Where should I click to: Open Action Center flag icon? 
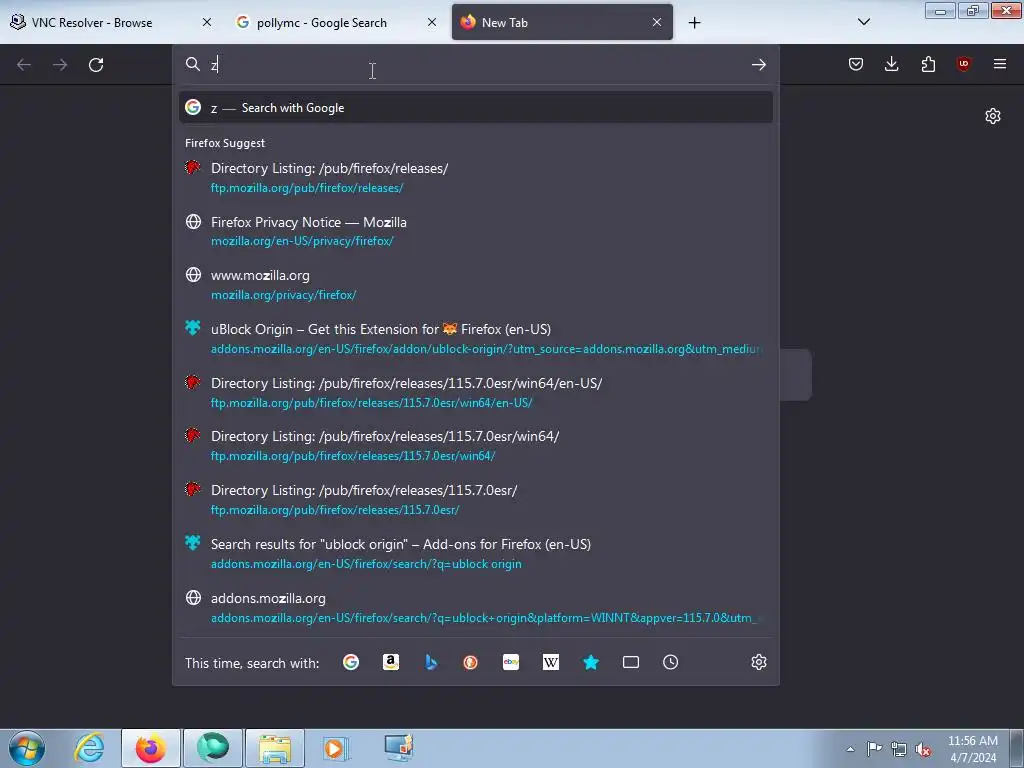pyautogui.click(x=874, y=749)
